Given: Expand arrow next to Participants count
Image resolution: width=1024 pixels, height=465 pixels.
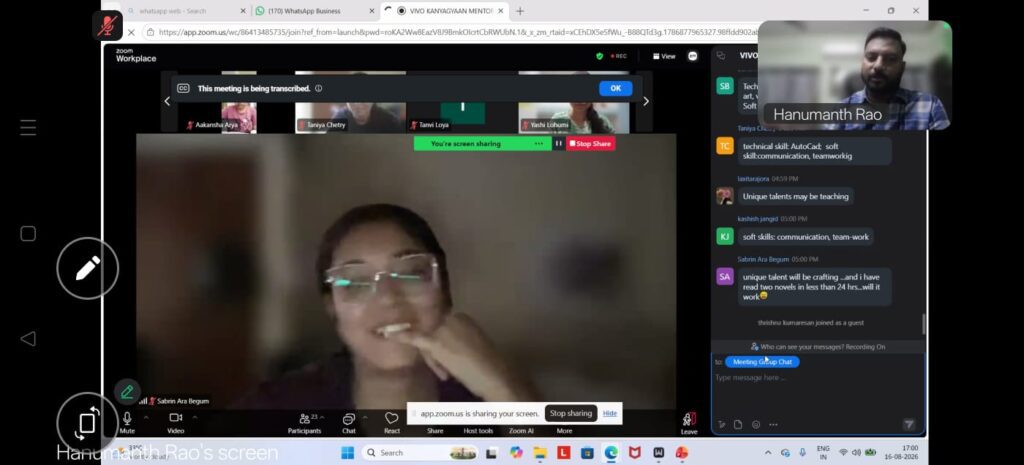Looking at the screenshot, I should coord(322,417).
